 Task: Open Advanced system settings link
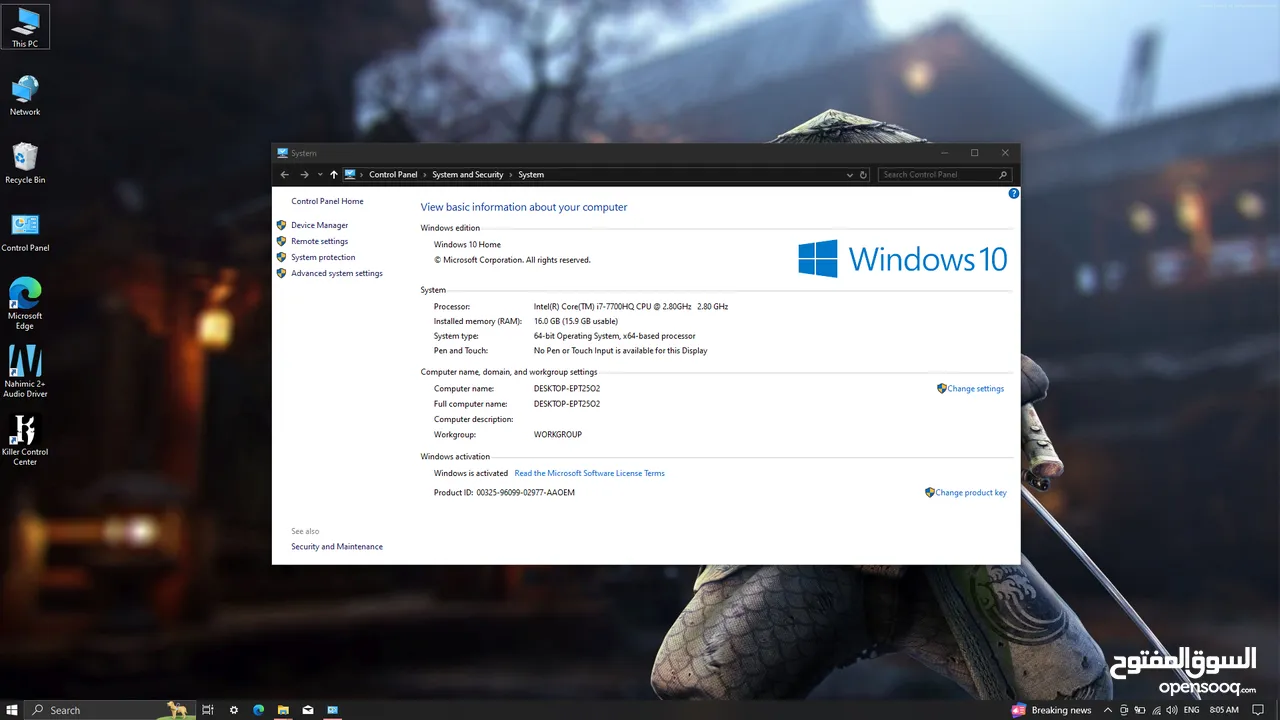pyautogui.click(x=337, y=273)
